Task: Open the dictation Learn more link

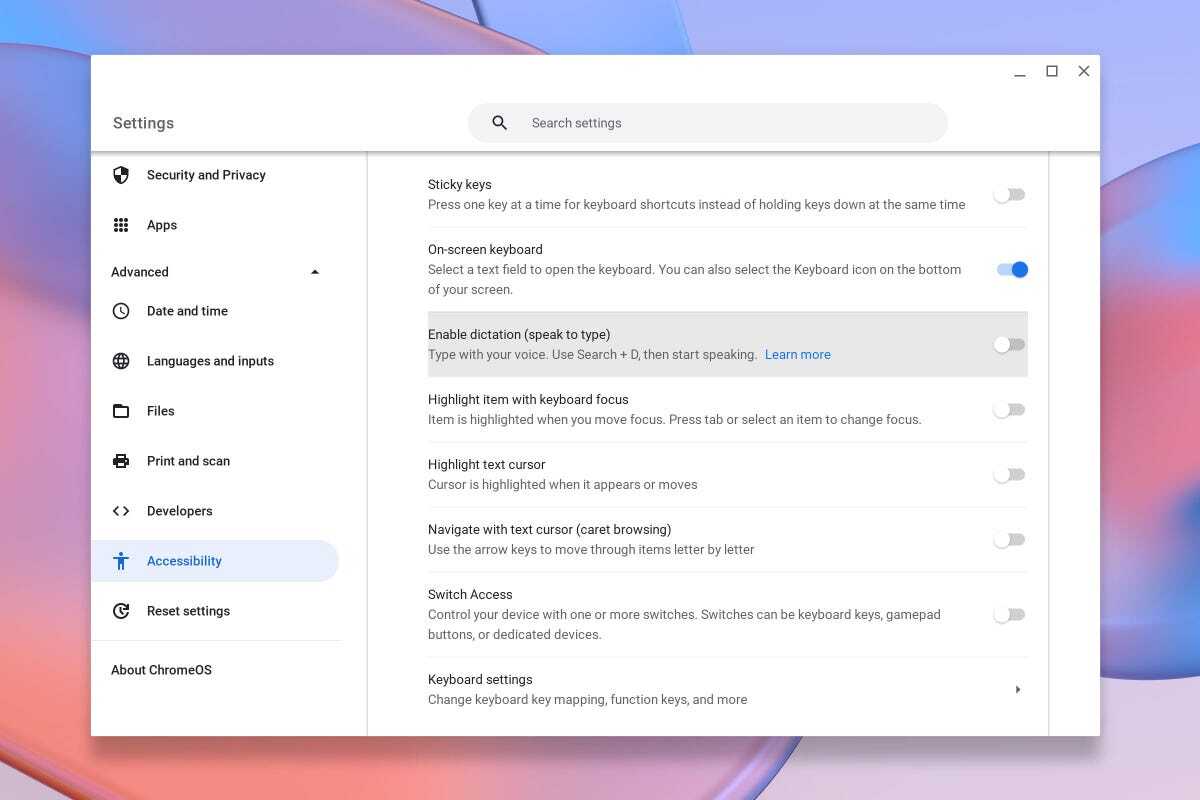Action: coord(797,355)
